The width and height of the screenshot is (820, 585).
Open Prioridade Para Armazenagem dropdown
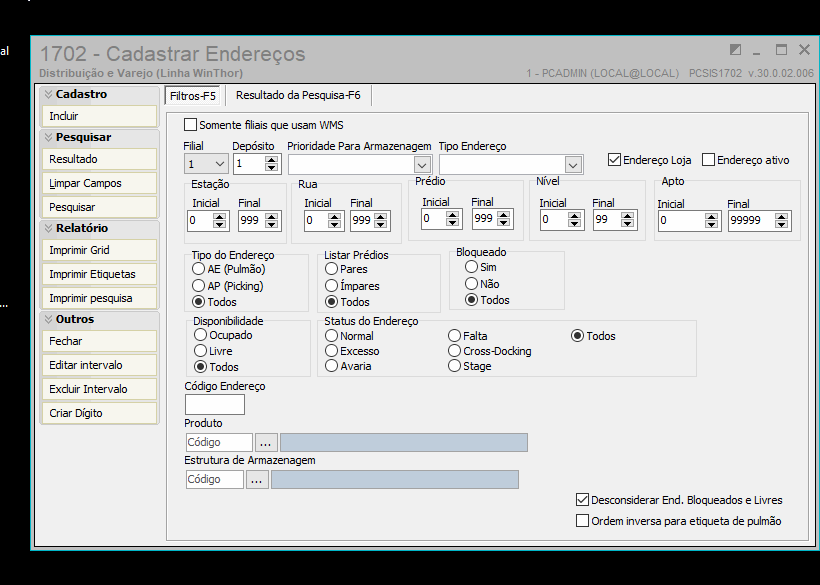click(x=422, y=165)
